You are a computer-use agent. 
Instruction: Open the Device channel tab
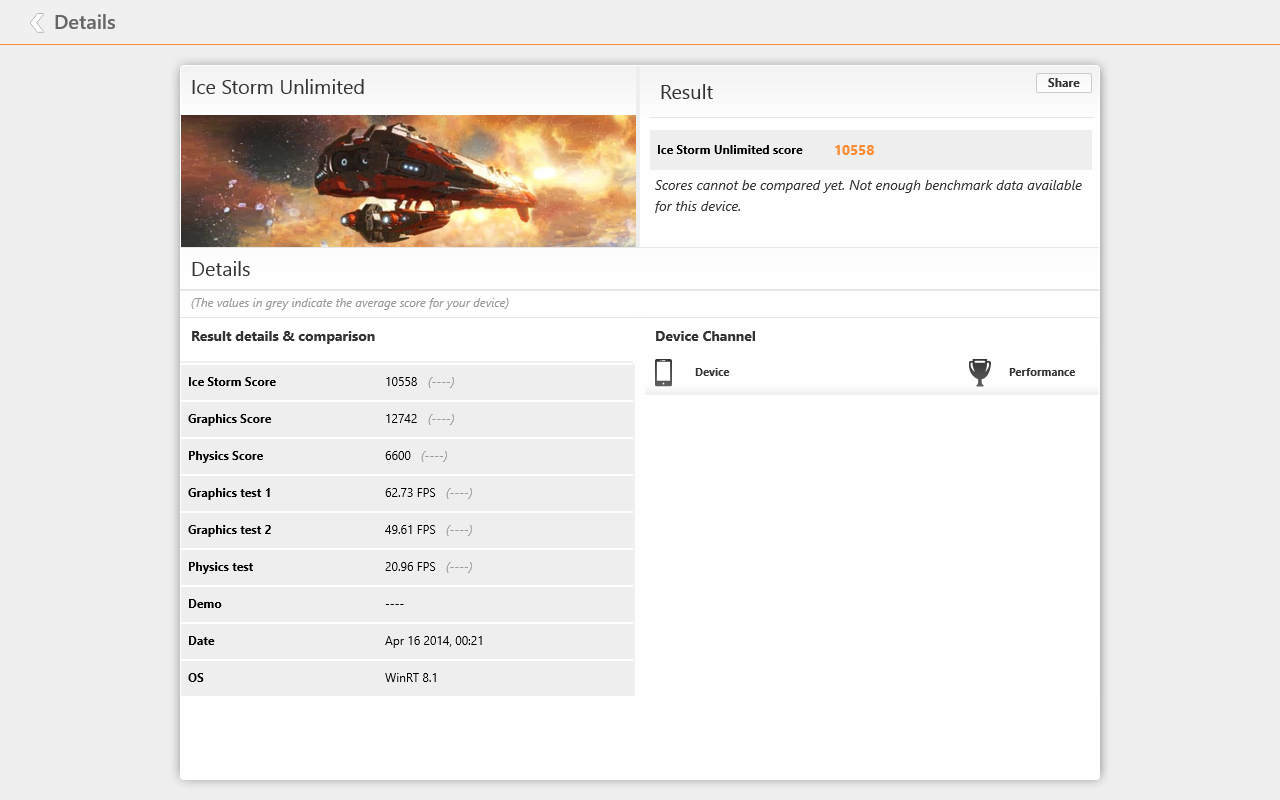click(x=712, y=372)
